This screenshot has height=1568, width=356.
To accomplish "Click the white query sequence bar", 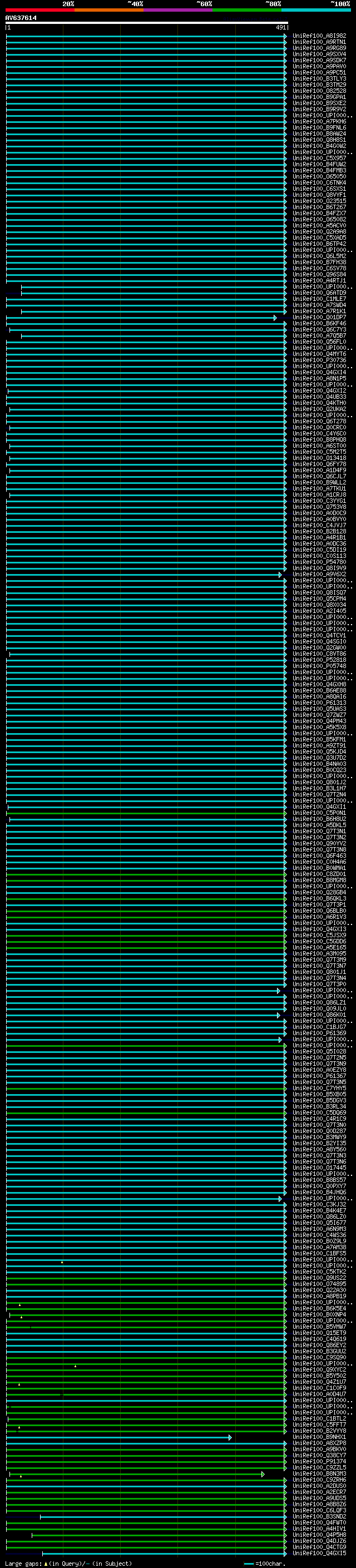I will pyautogui.click(x=147, y=23).
